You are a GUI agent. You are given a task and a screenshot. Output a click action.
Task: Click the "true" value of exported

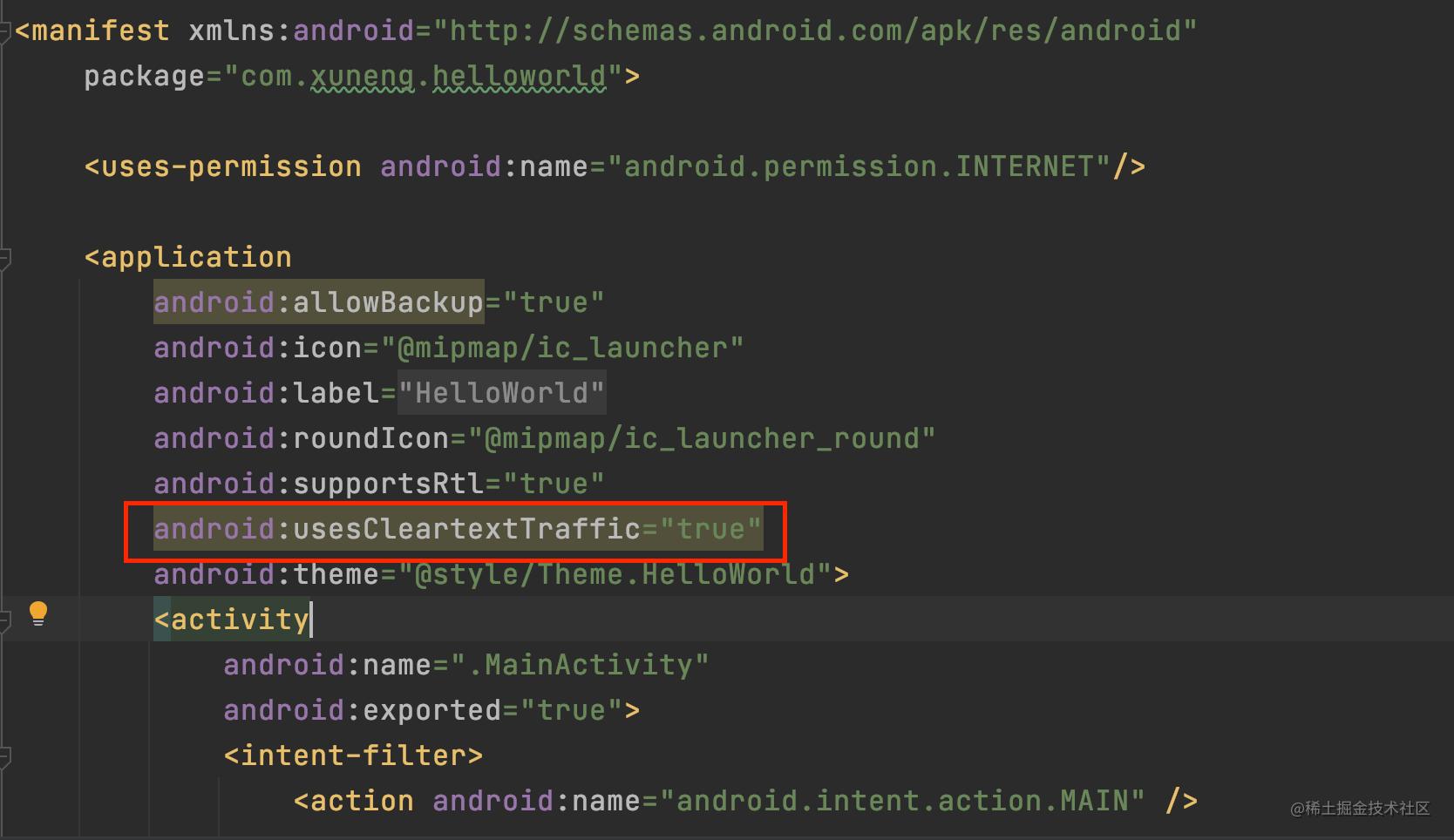click(571, 710)
